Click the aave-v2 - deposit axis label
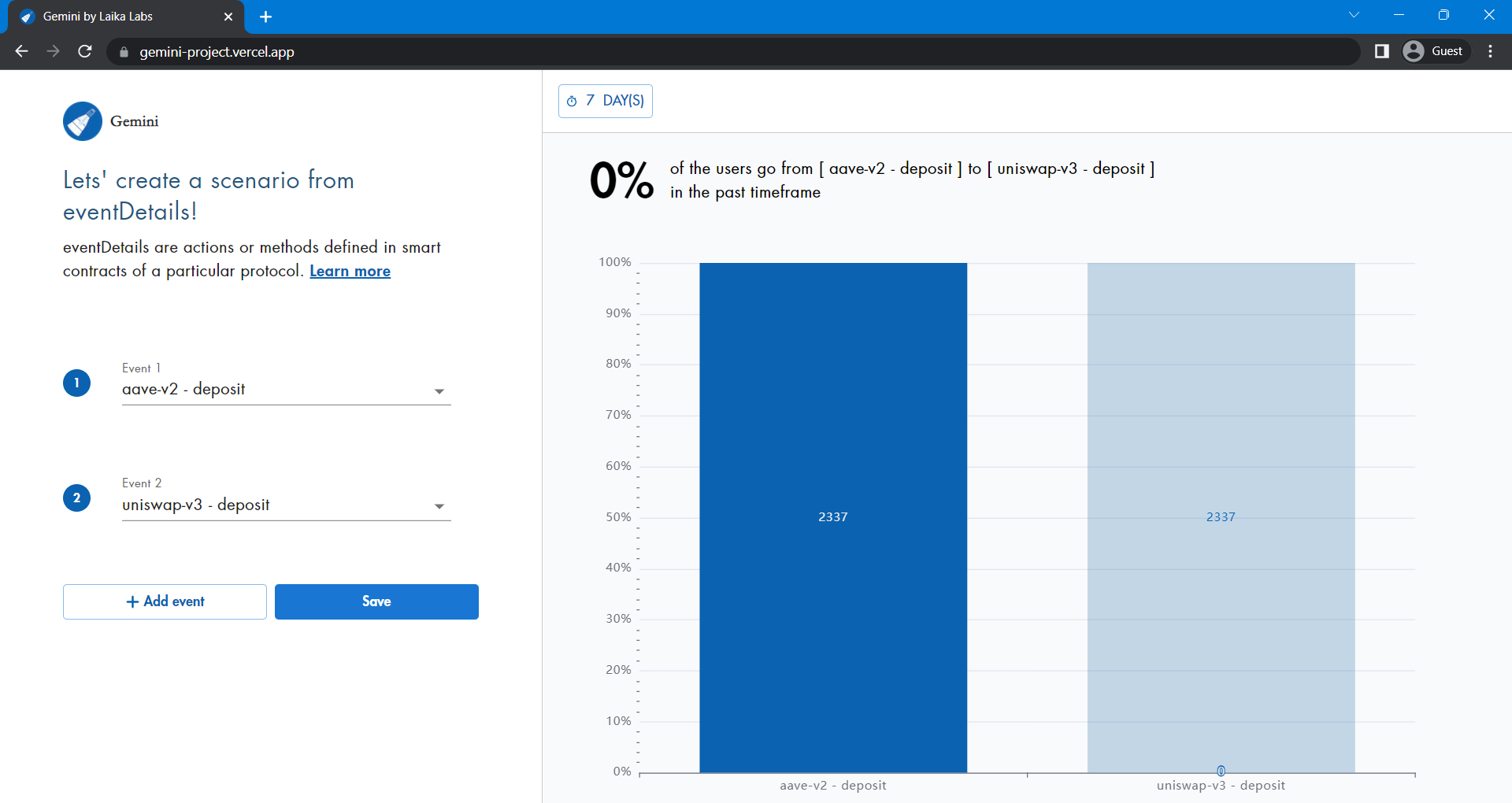 pyautogui.click(x=833, y=786)
